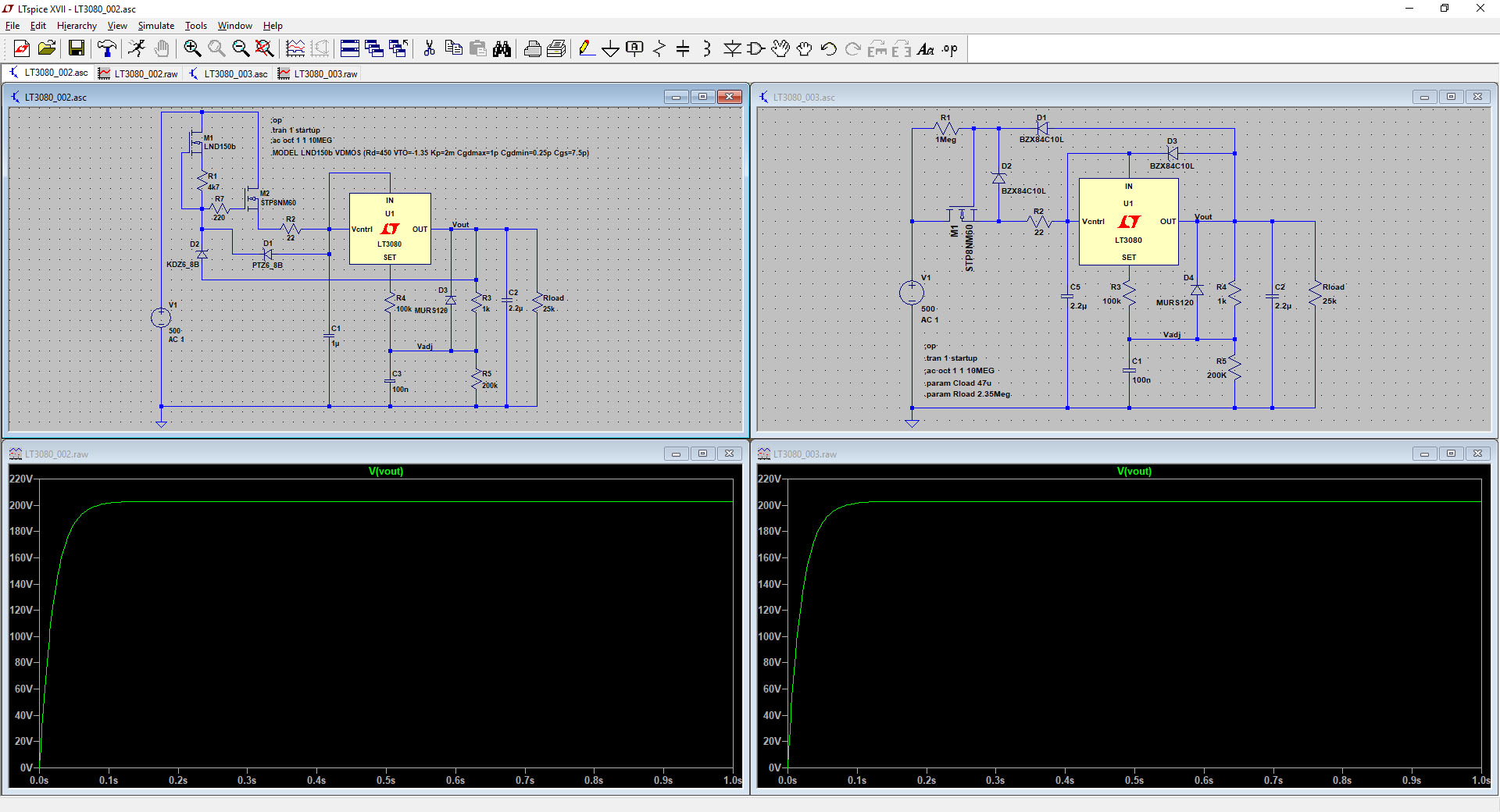
Task: Open the Component gate-symbol picker
Action: (756, 49)
